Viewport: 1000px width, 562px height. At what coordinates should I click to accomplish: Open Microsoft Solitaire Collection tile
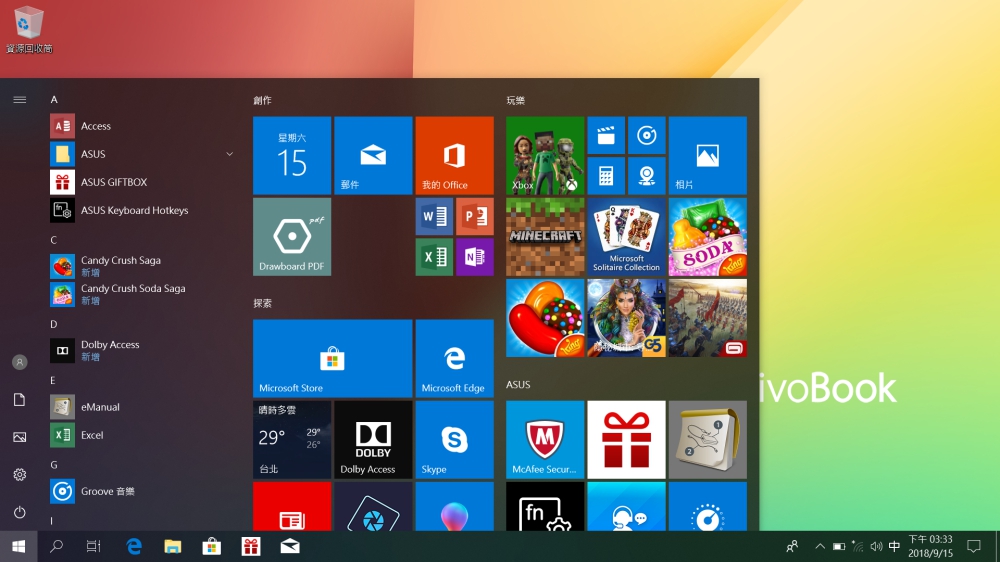(626, 237)
